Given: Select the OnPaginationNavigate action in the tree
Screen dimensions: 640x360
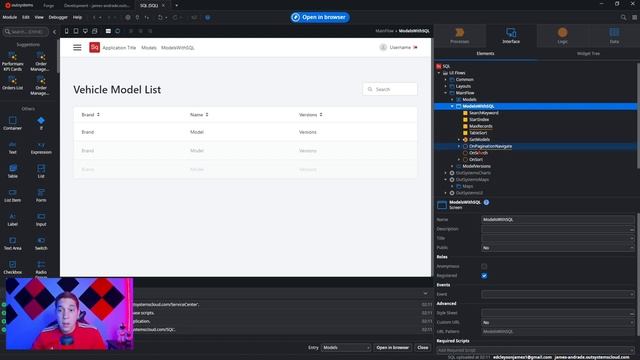Looking at the screenshot, I should coord(490,146).
